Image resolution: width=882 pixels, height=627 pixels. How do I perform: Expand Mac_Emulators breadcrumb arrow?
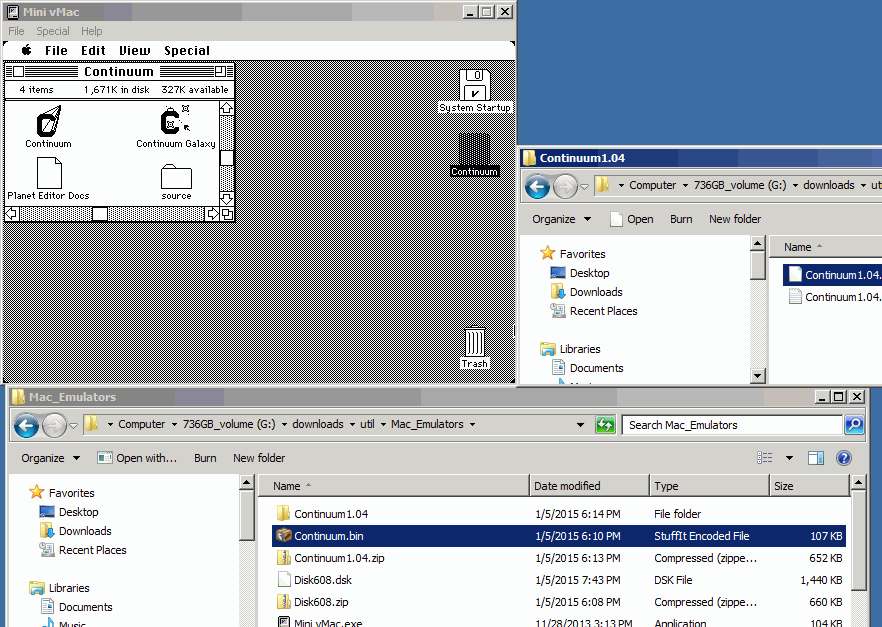(472, 424)
